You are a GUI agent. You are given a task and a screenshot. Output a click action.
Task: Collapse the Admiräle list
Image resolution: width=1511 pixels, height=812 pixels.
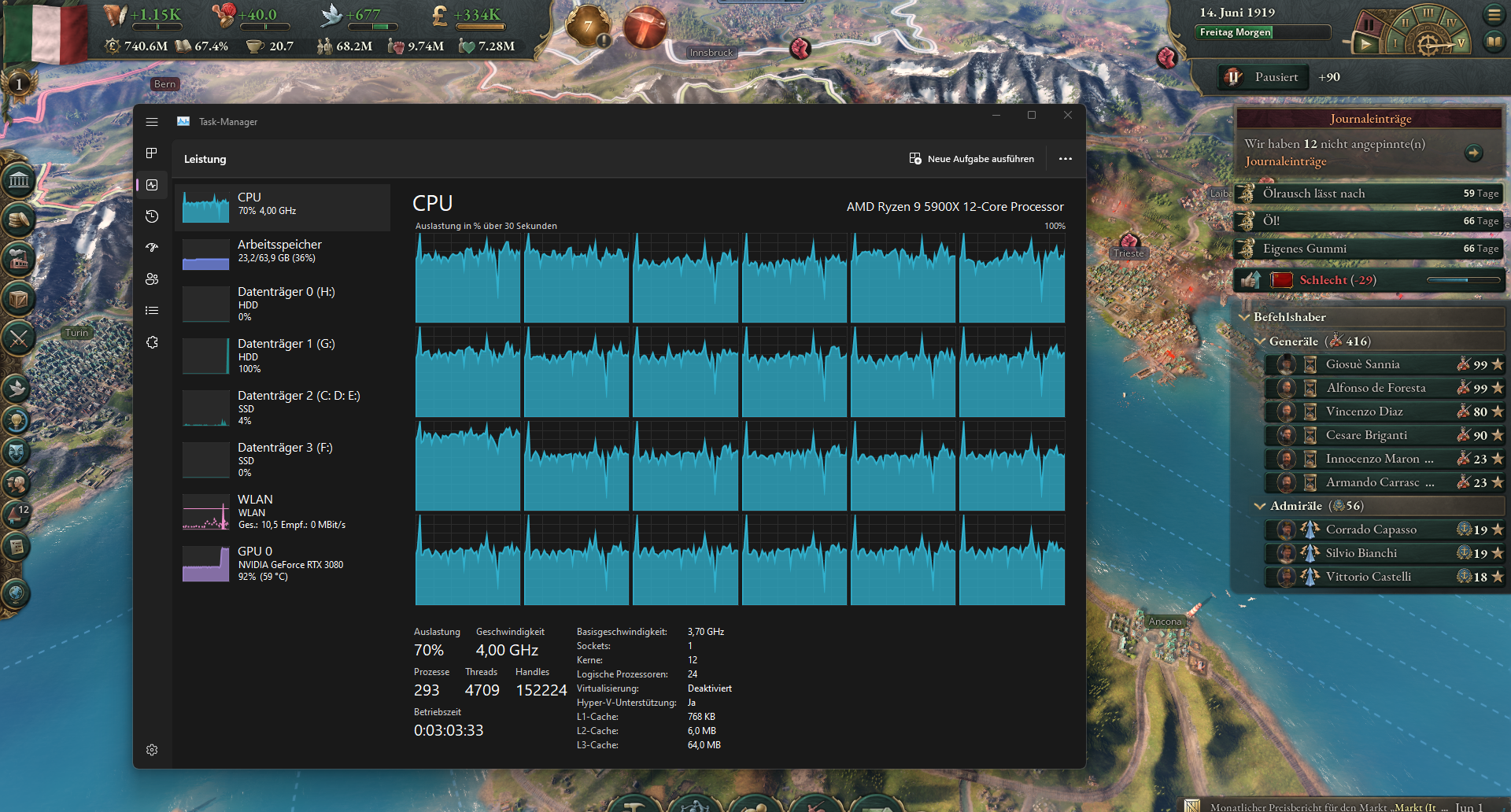click(x=1261, y=506)
